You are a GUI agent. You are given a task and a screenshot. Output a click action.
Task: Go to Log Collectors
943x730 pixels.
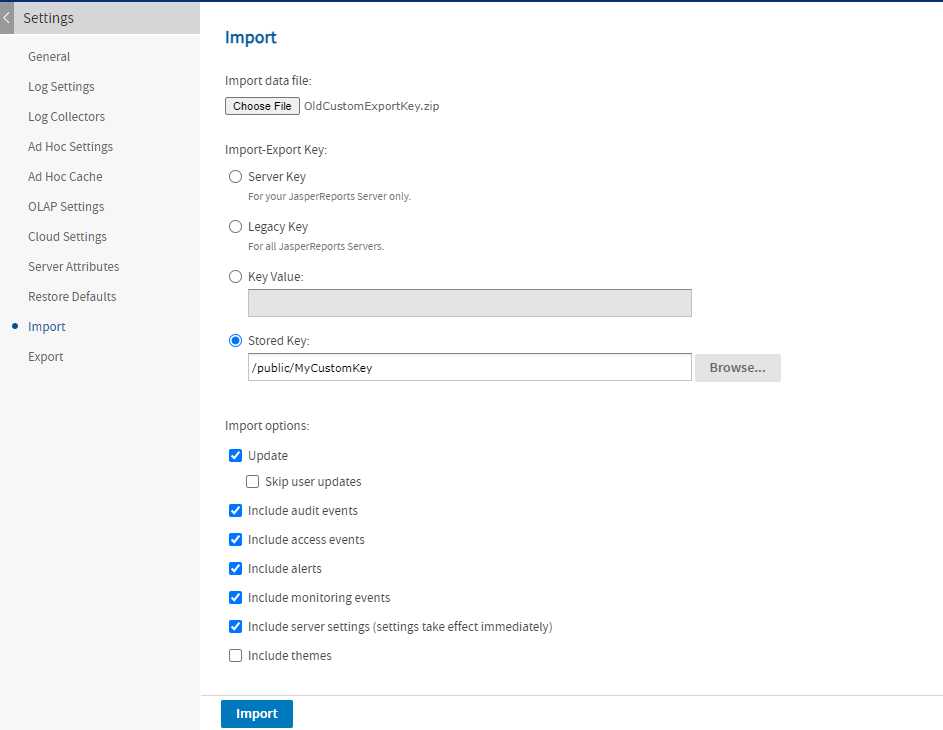[x=66, y=117]
